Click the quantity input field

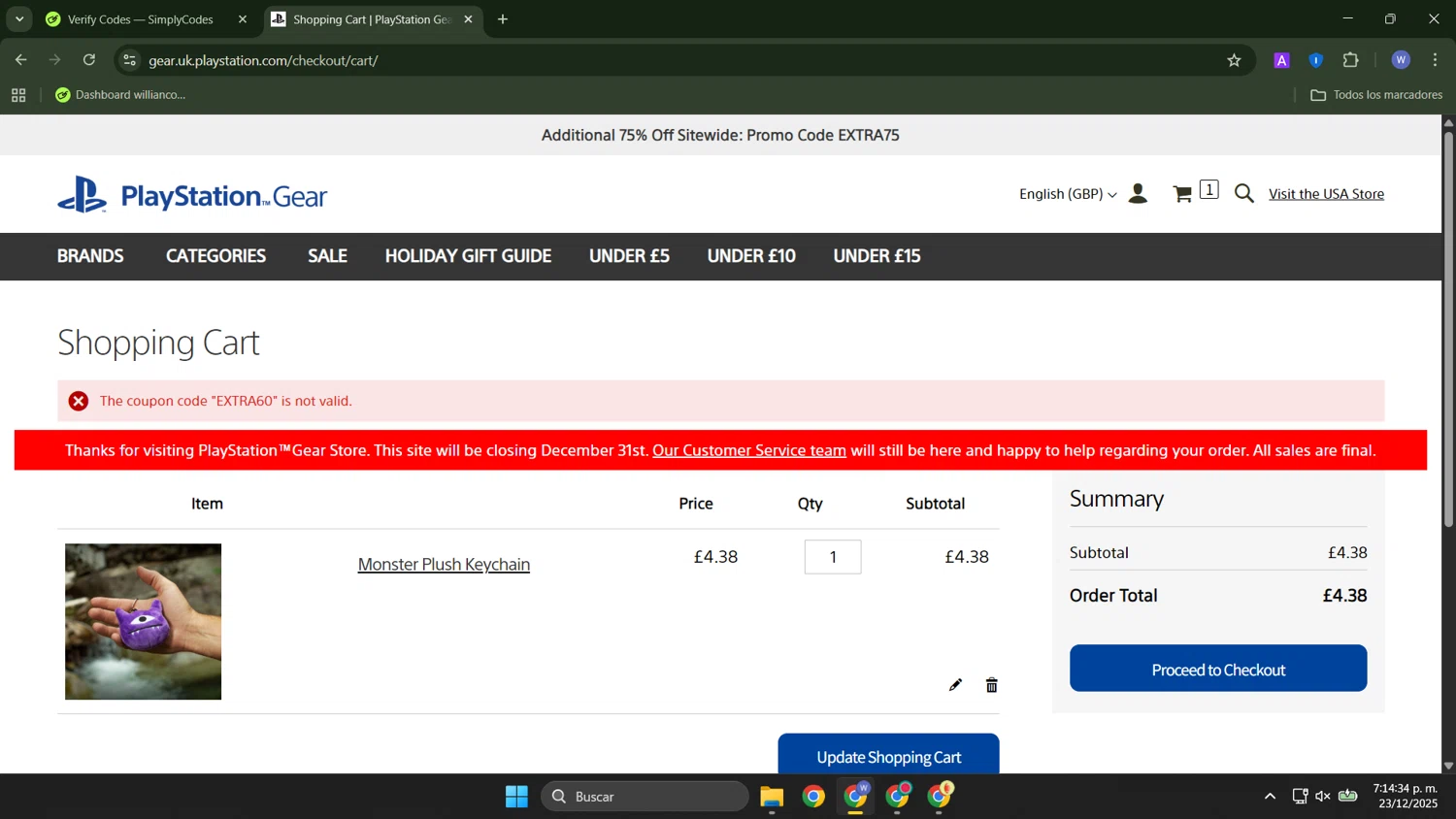(x=833, y=557)
